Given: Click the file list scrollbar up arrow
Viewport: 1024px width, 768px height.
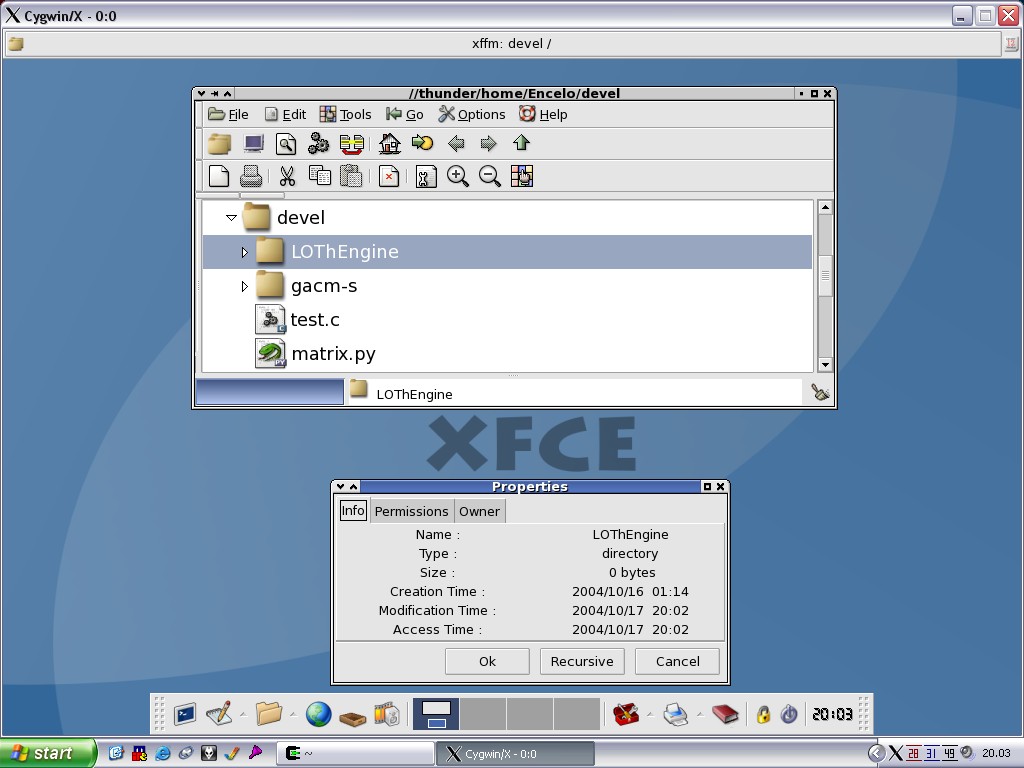Looking at the screenshot, I should click(x=825, y=208).
